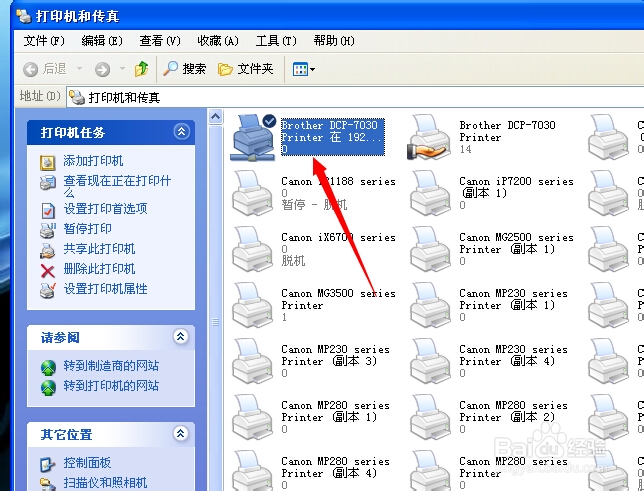Click the Canon MG3500 series Printer name text
The width and height of the screenshot is (644, 491).
pyautogui.click(x=338, y=299)
